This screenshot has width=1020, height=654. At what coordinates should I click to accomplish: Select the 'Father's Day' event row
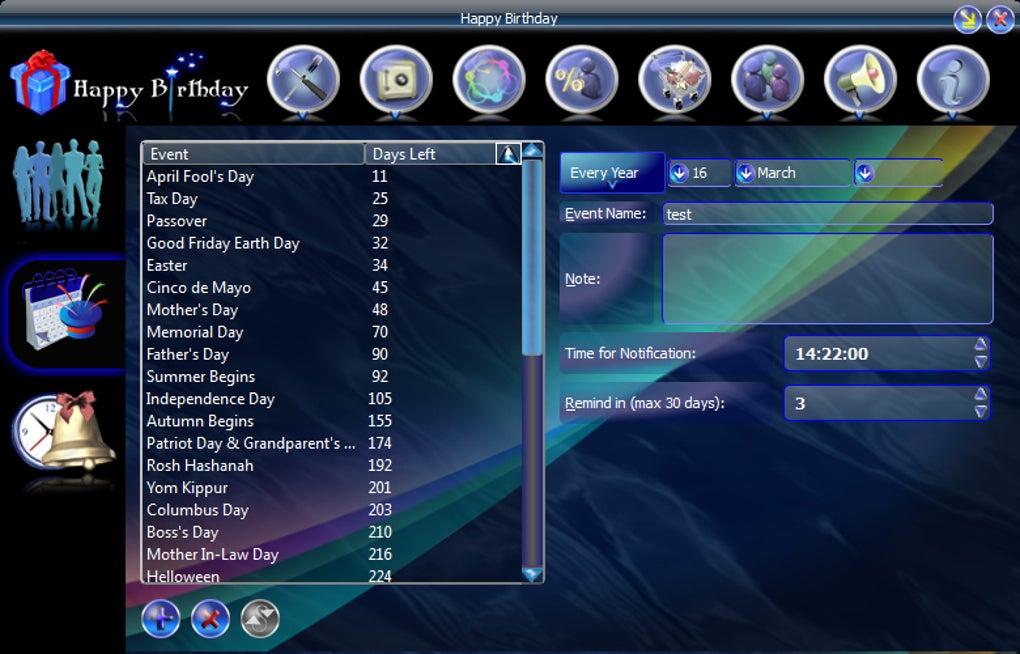coord(332,354)
